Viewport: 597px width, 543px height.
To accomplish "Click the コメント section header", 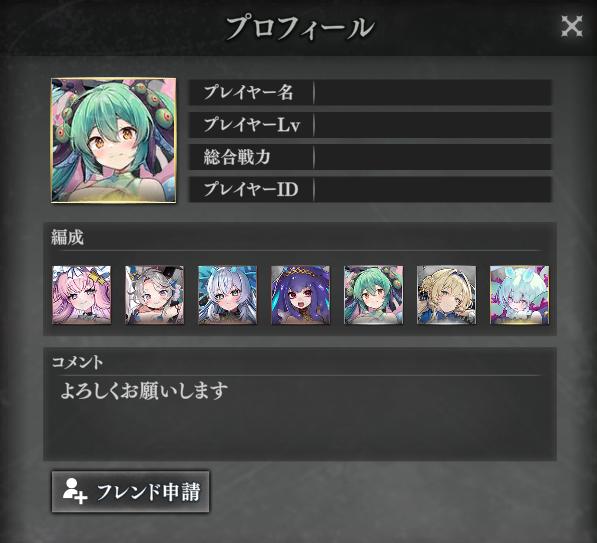I will 77,362.
